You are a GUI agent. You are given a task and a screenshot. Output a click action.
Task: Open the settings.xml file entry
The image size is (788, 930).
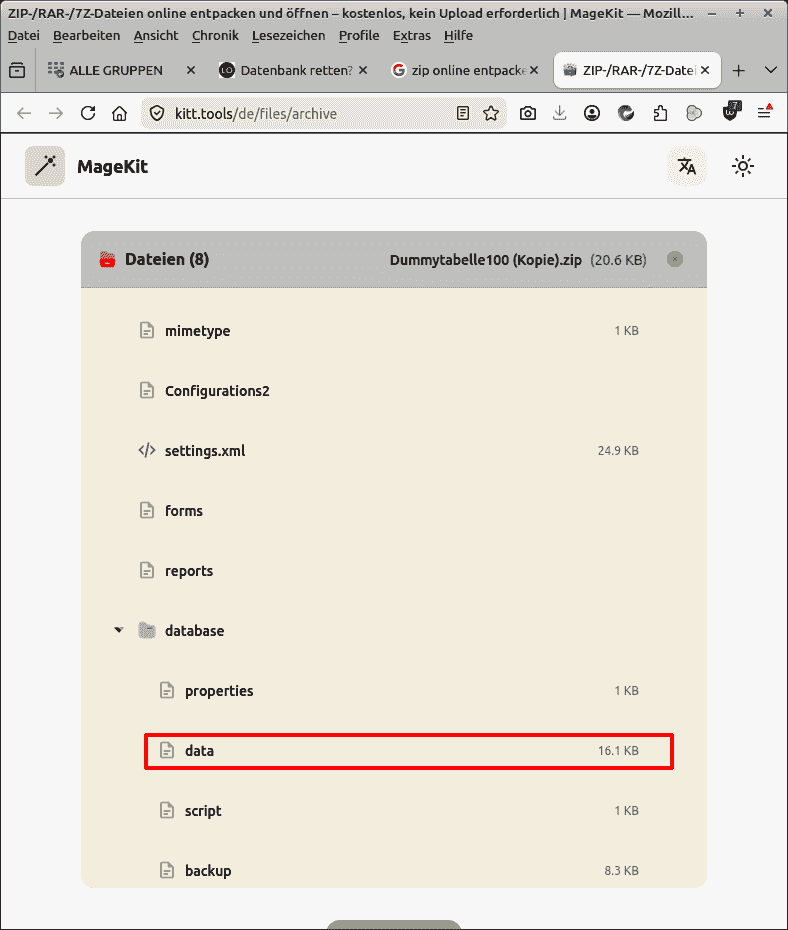point(205,451)
